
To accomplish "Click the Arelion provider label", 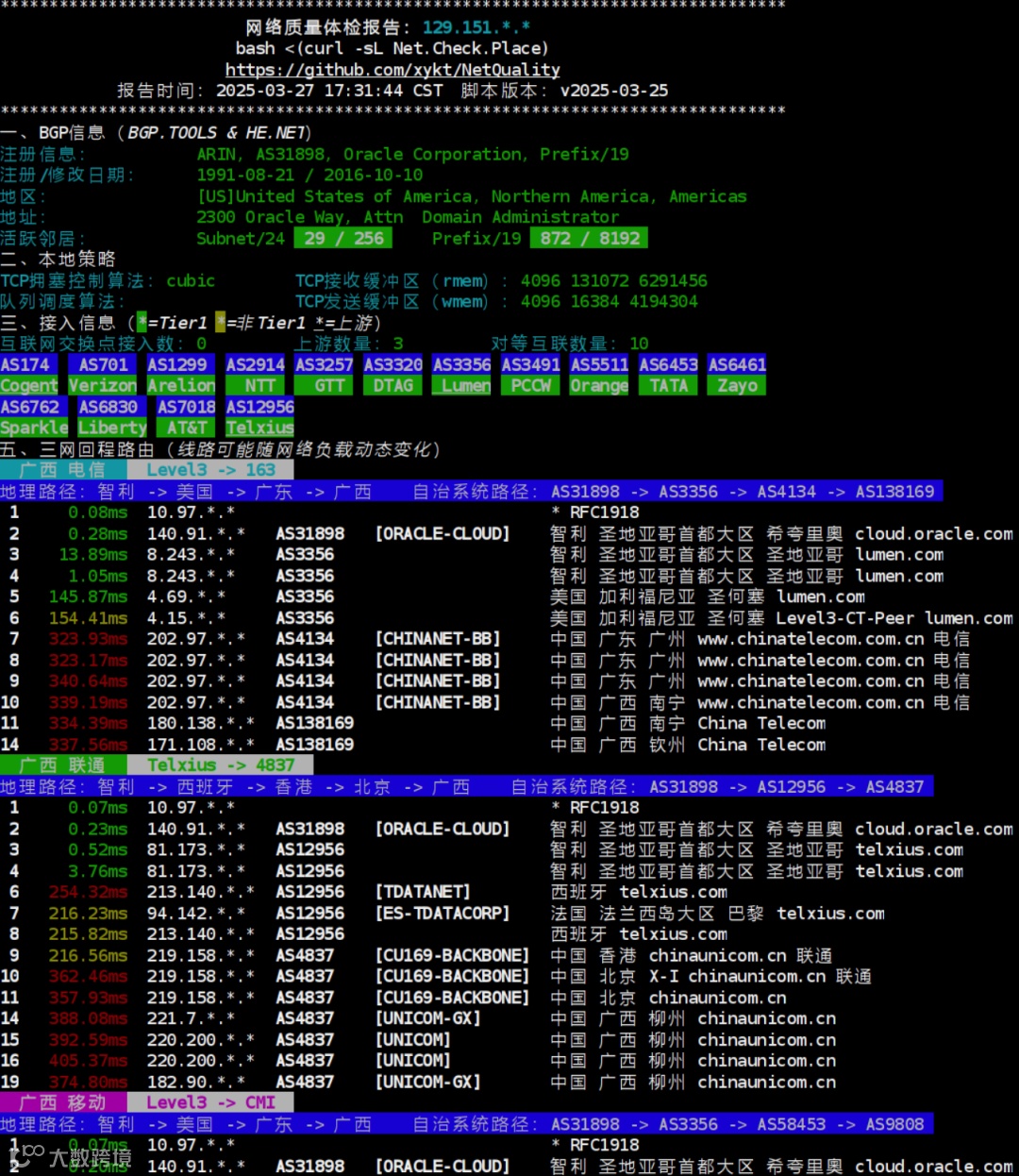I will point(181,385).
